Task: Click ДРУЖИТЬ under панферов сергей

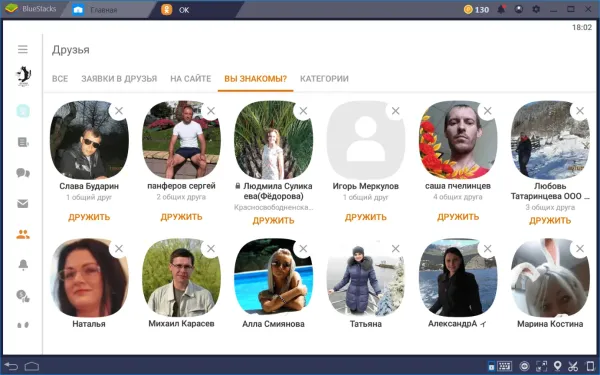Action: point(181,217)
